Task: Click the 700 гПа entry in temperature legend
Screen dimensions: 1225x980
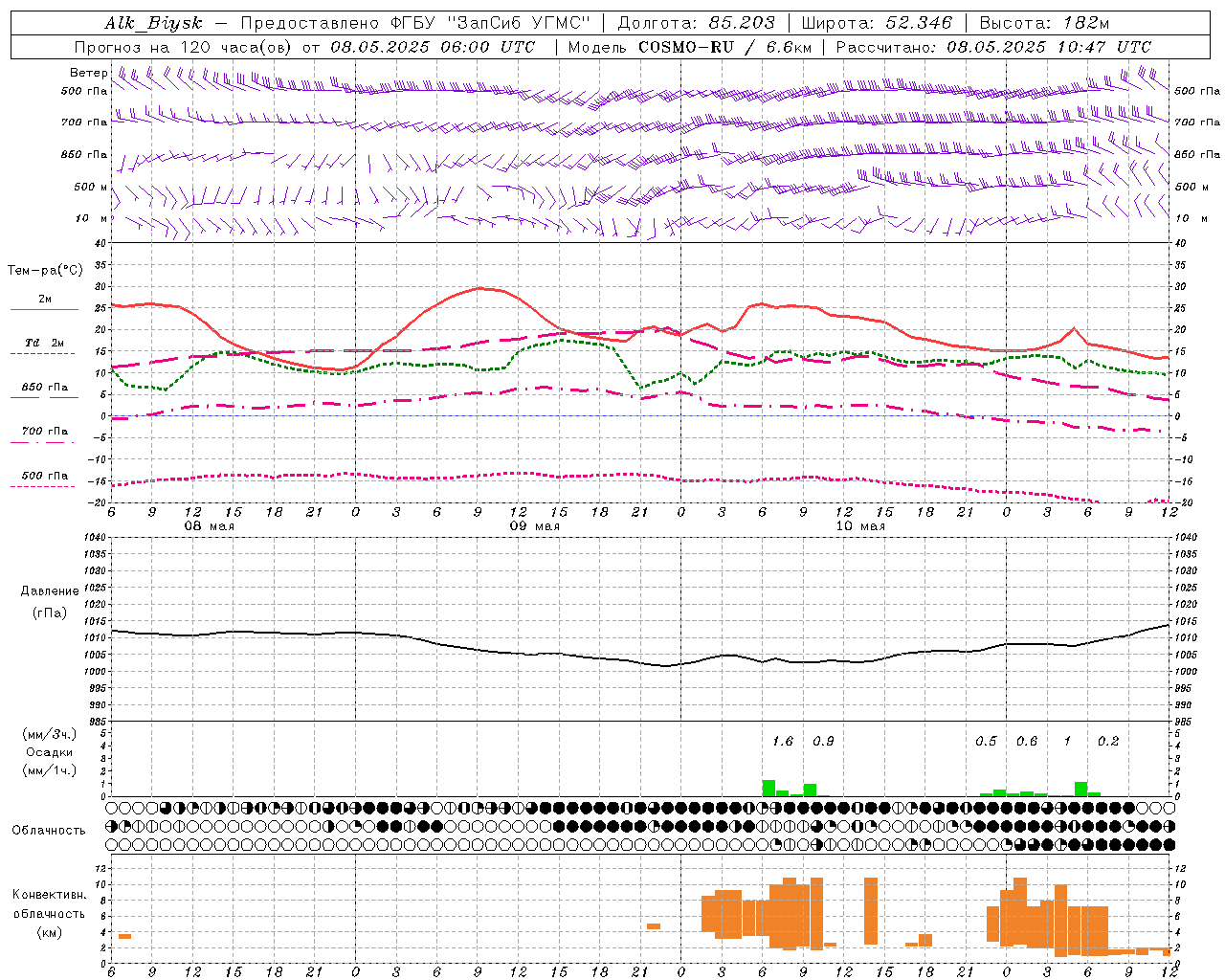Action: 45,432
